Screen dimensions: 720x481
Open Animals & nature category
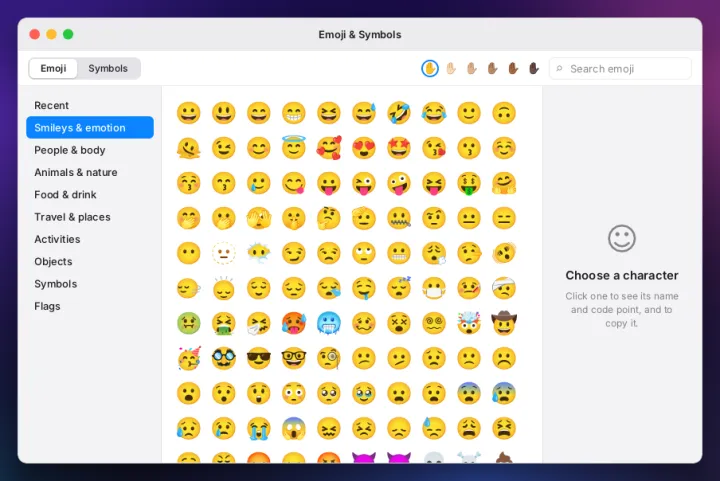click(x=90, y=173)
